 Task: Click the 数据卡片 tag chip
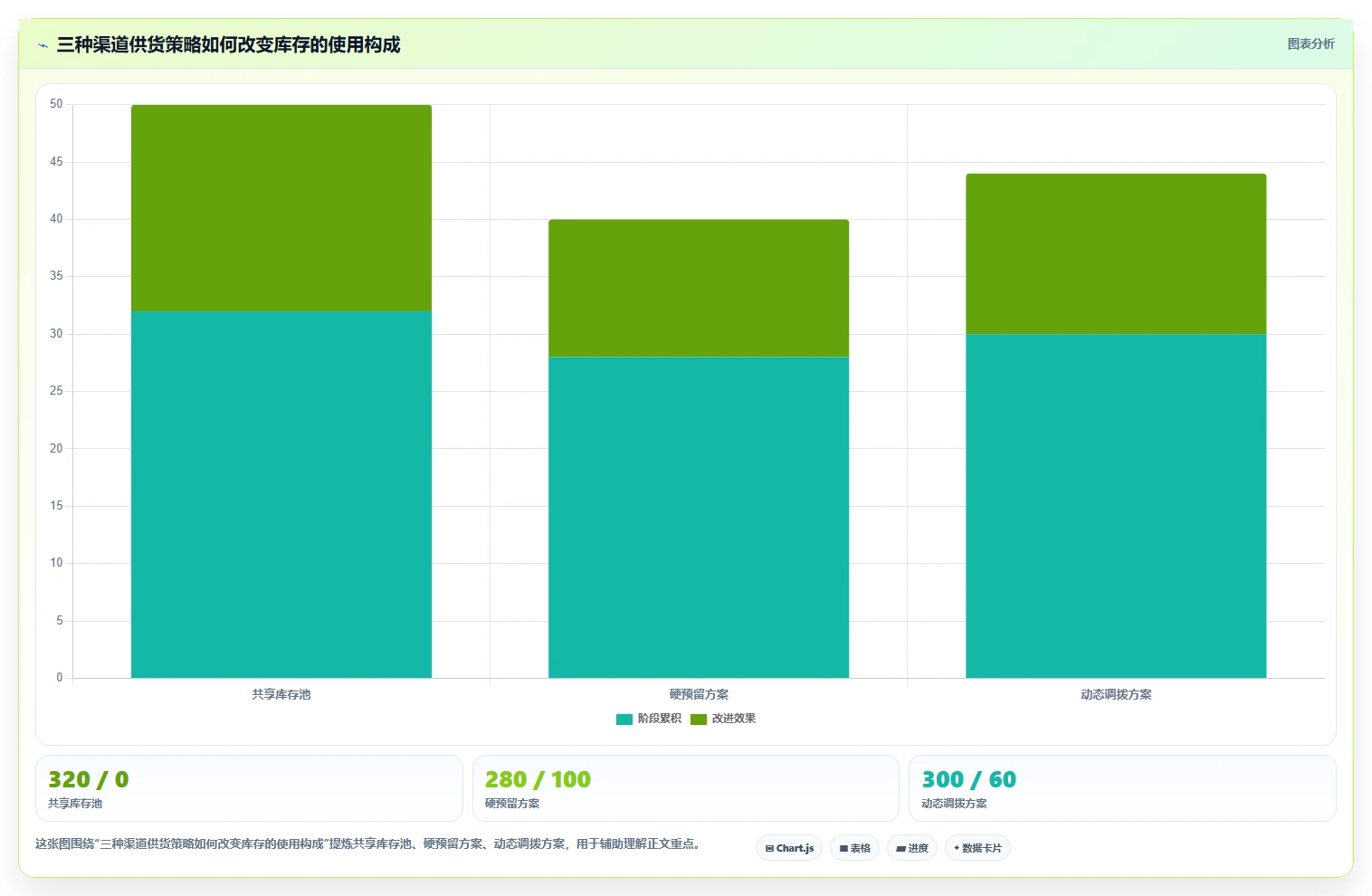click(x=977, y=848)
